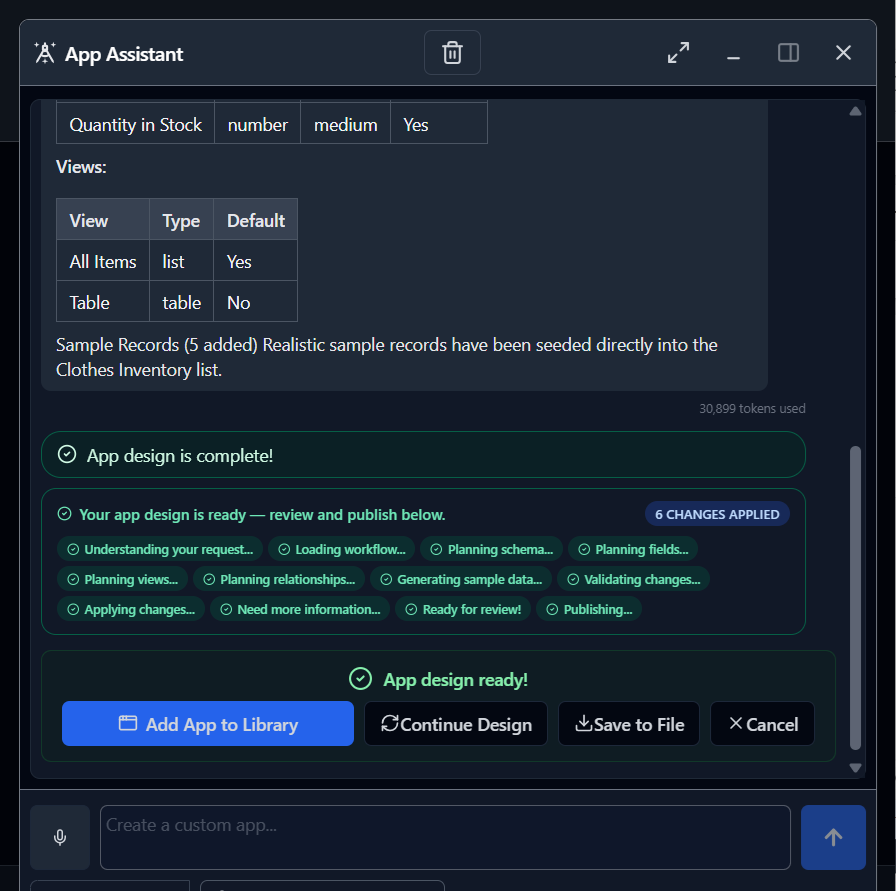Toggle the split panel layout icon
Viewport: 896px width, 891px height.
[788, 53]
